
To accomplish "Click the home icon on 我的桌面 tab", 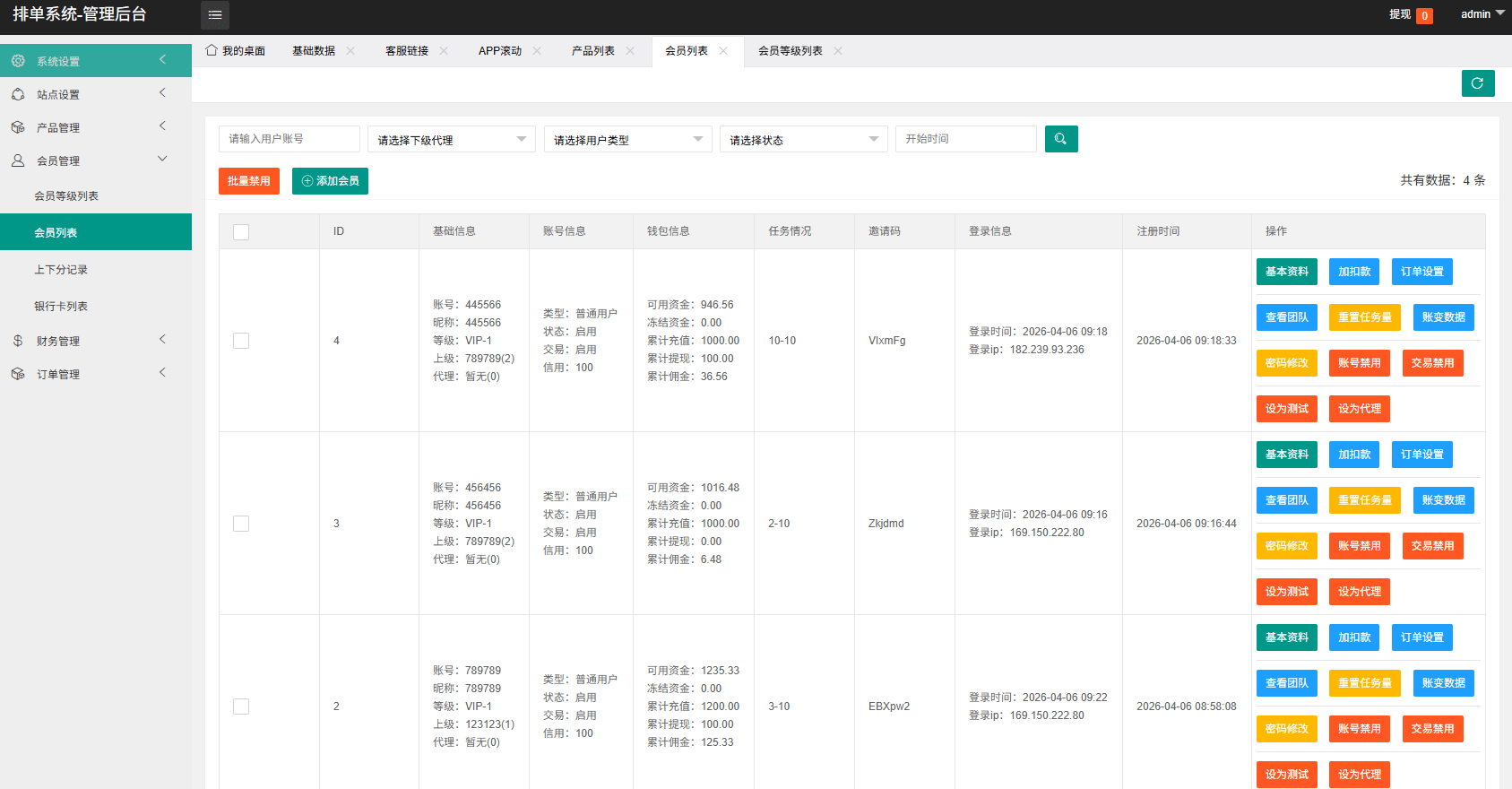I will pyautogui.click(x=212, y=51).
